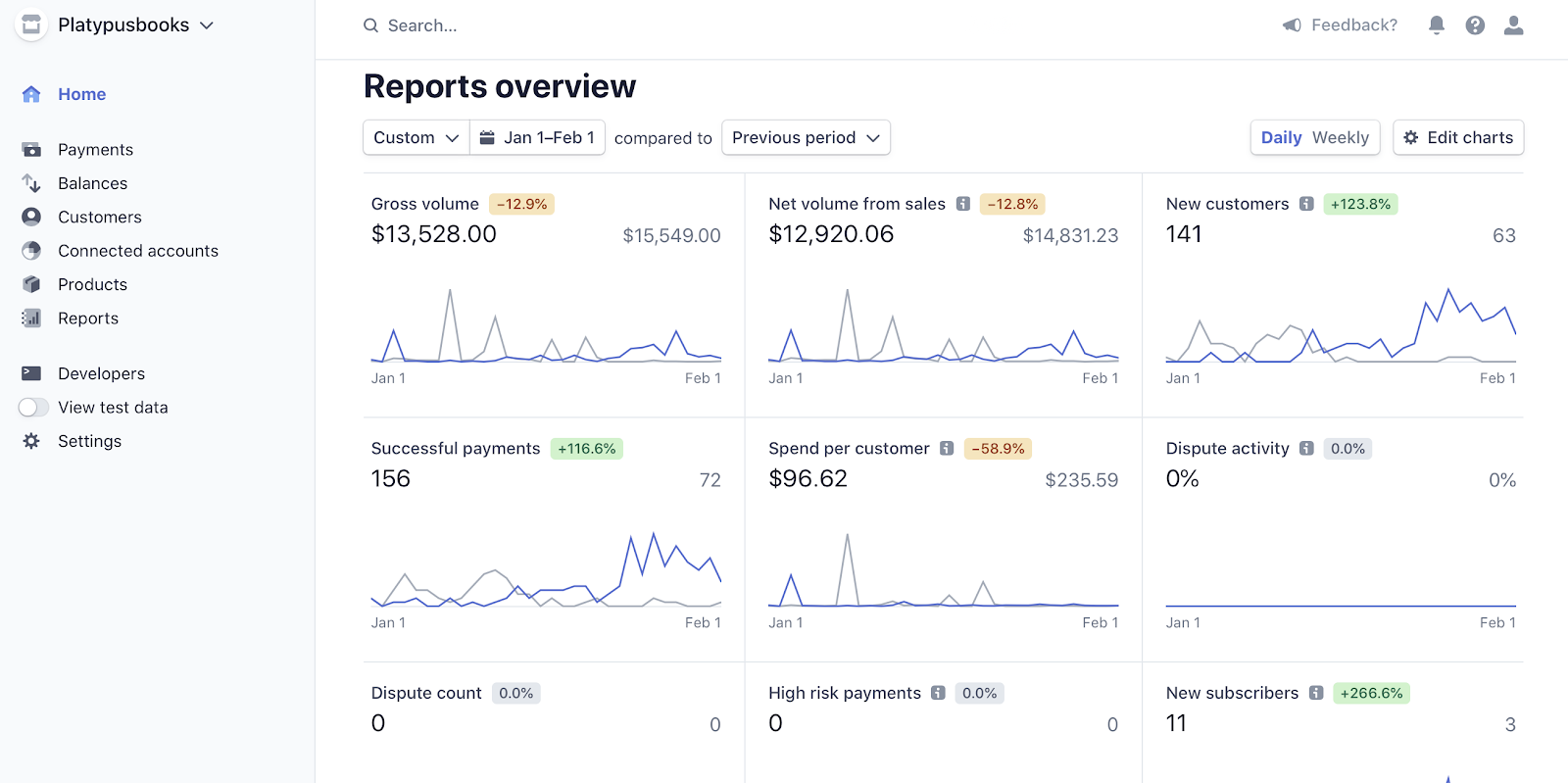Click the Home house icon
The width and height of the screenshot is (1568, 783).
pos(31,94)
